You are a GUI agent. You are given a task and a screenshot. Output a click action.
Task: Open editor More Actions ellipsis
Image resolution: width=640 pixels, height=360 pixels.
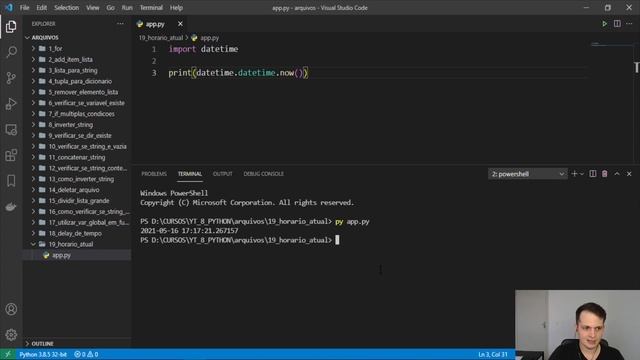[x=629, y=24]
